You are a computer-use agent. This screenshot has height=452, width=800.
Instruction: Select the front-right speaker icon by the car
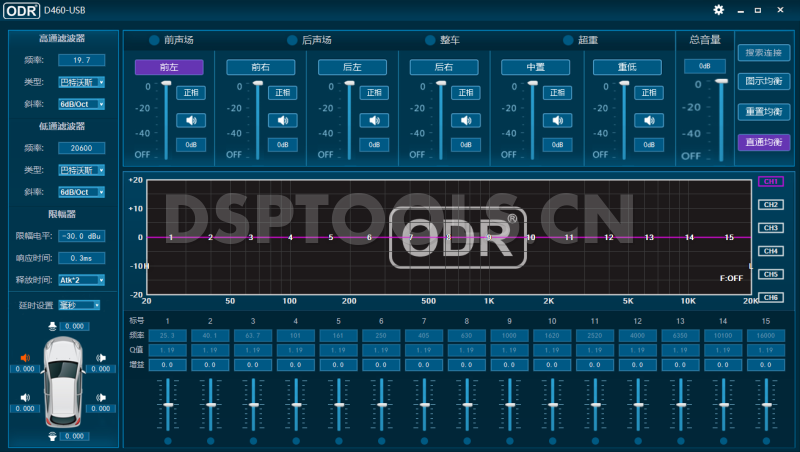[101, 358]
